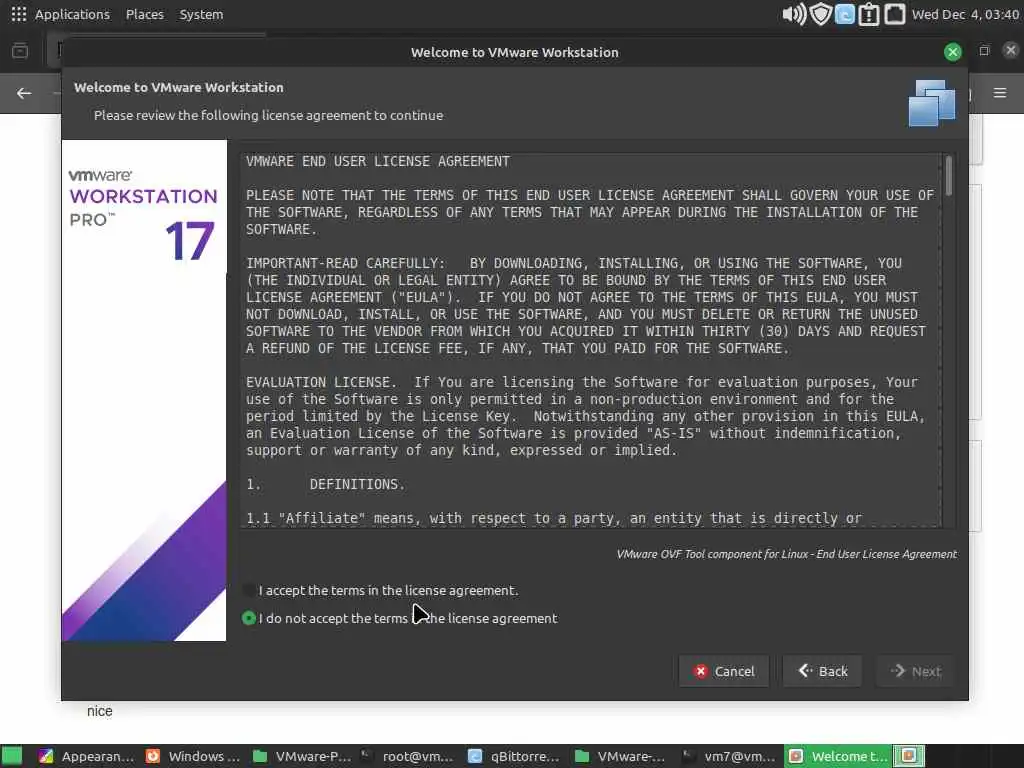
Task: Click the volume speaker icon in tray
Action: click(794, 14)
